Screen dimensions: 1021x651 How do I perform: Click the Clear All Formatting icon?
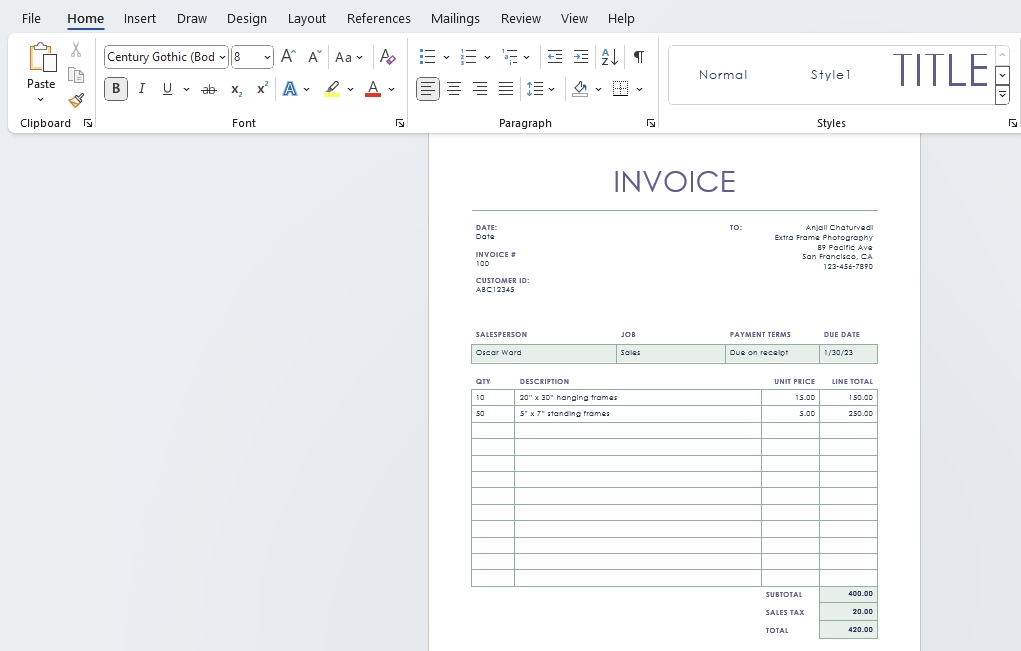click(387, 57)
